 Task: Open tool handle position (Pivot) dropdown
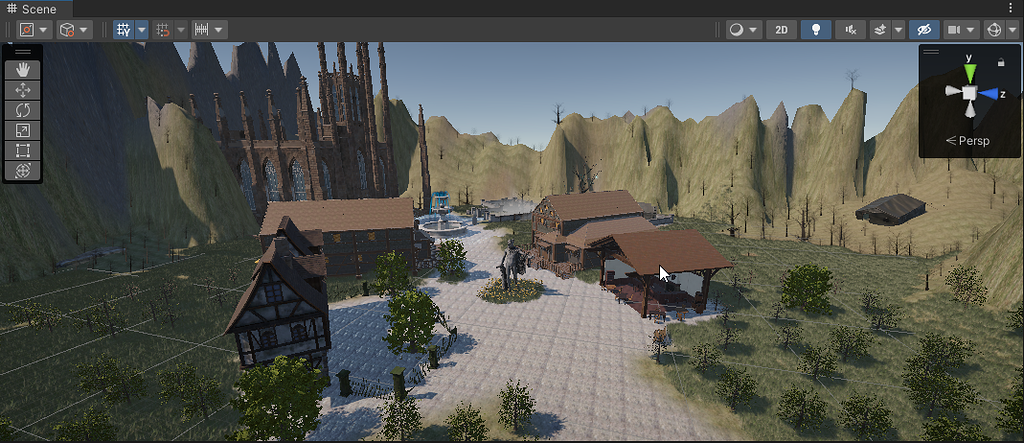pos(34,30)
